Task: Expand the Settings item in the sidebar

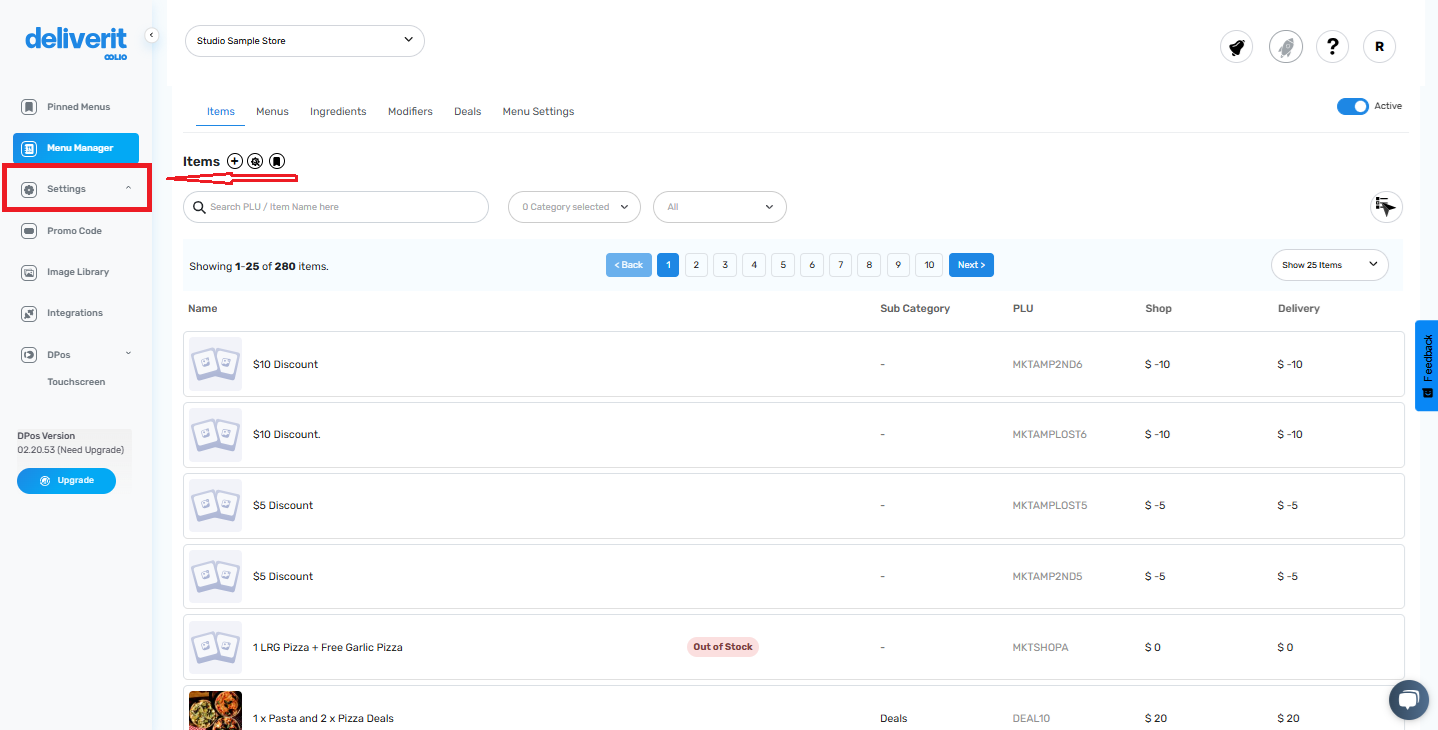Action: coord(66,188)
